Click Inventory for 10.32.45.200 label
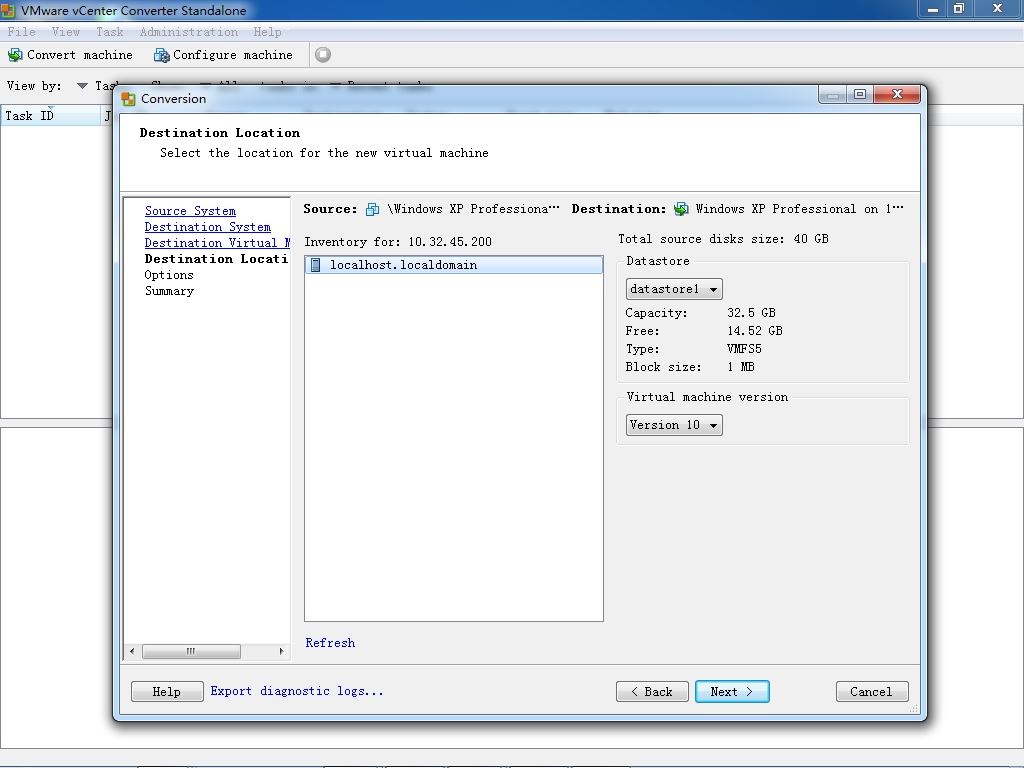The width and height of the screenshot is (1024, 768). pos(398,242)
